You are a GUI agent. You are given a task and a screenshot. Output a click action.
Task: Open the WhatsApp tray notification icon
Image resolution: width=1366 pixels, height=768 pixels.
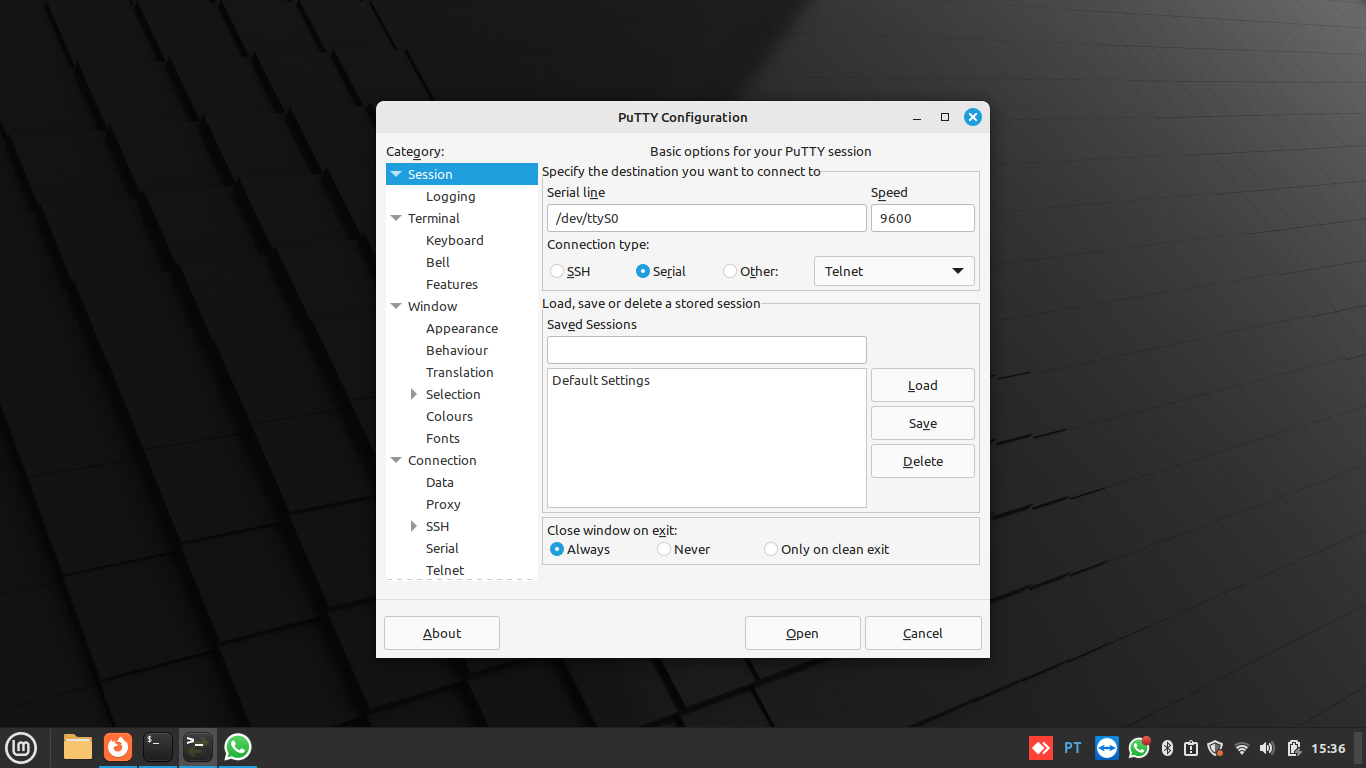pos(1140,748)
